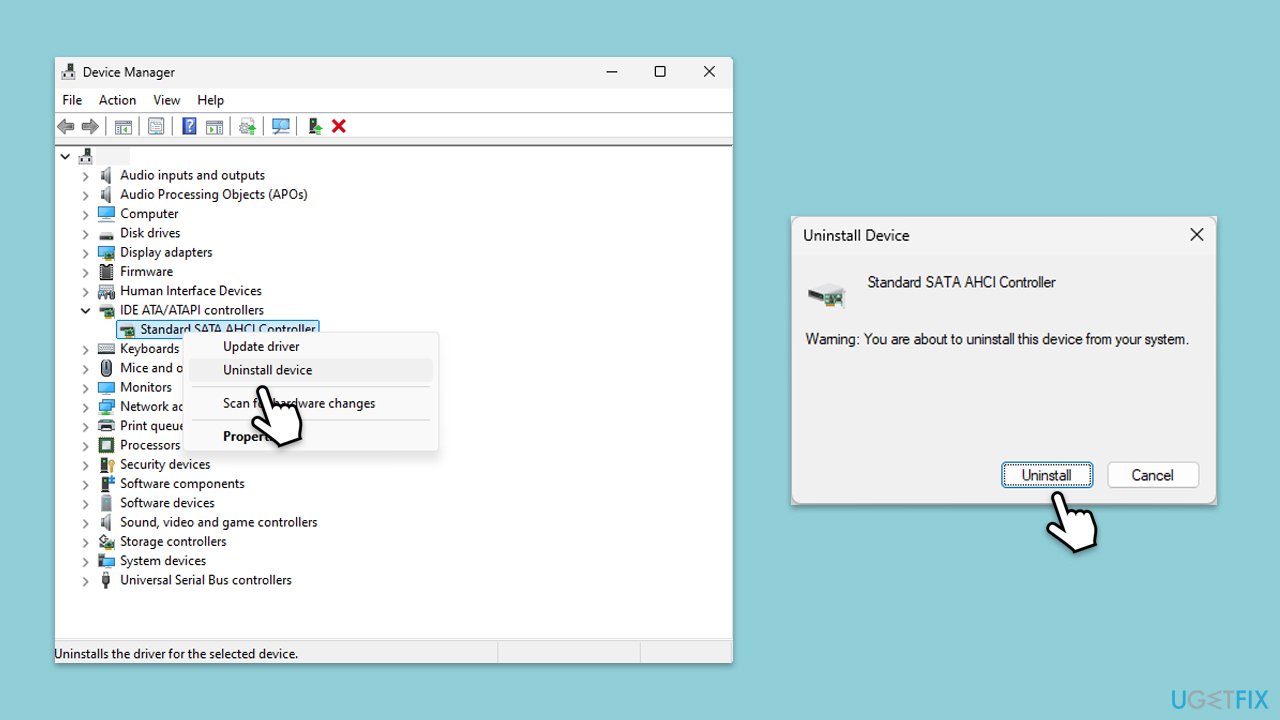Click the Human Interface Devices icon
The image size is (1280, 720).
[x=106, y=291]
